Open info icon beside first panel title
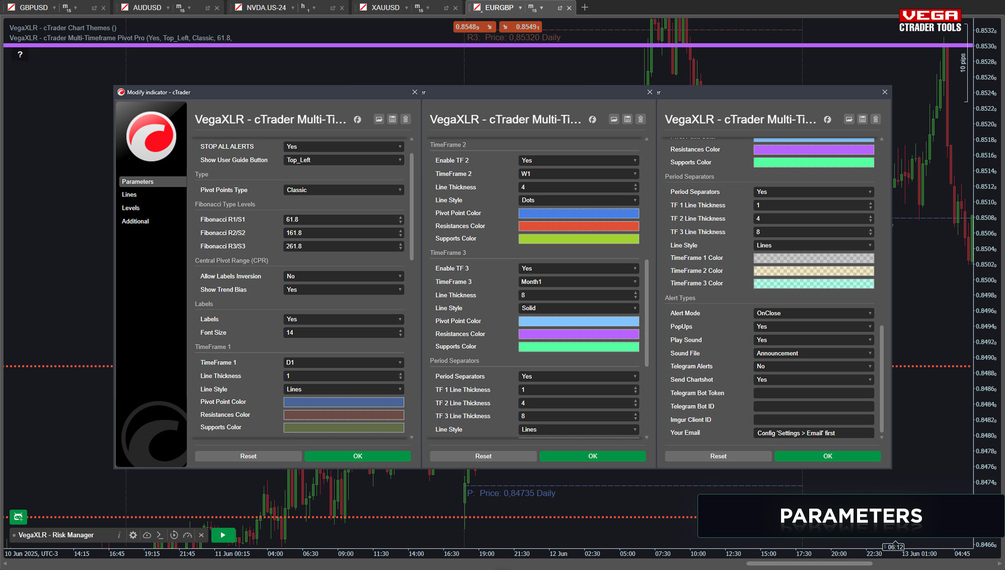The image size is (1005, 570). point(358,119)
